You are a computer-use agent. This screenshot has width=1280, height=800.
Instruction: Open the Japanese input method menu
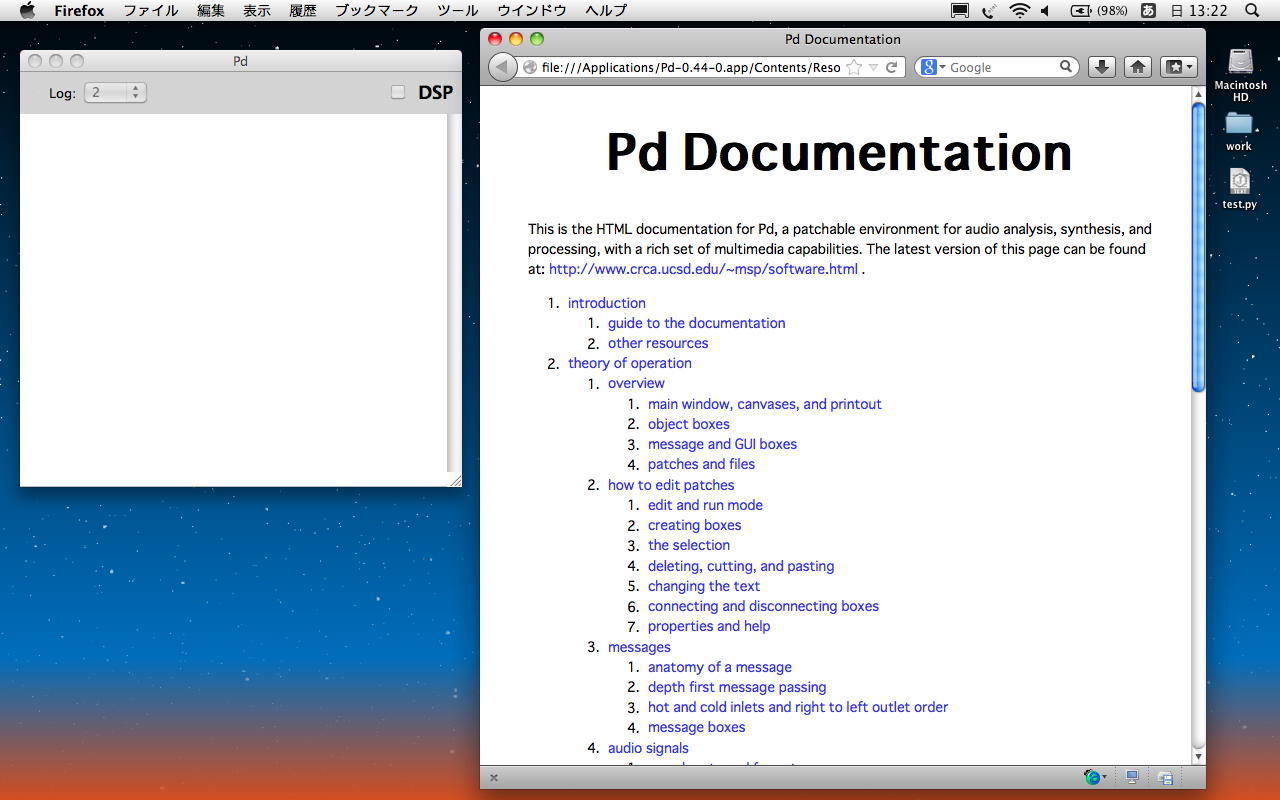pos(1148,11)
